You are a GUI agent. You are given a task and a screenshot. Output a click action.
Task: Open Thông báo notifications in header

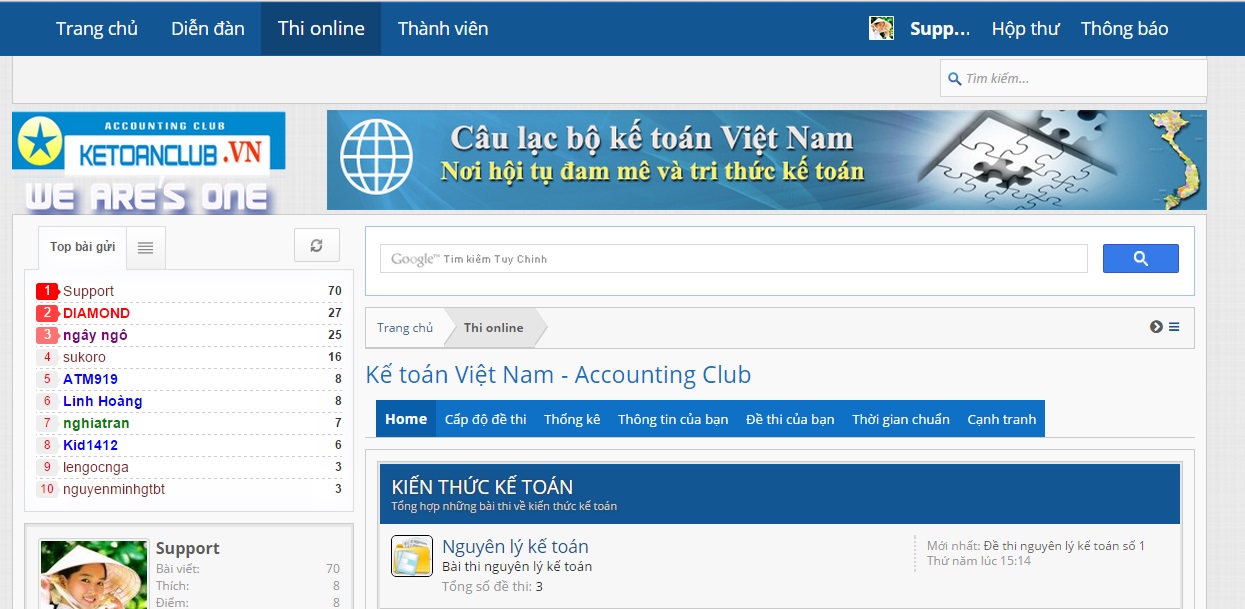[x=1124, y=28]
